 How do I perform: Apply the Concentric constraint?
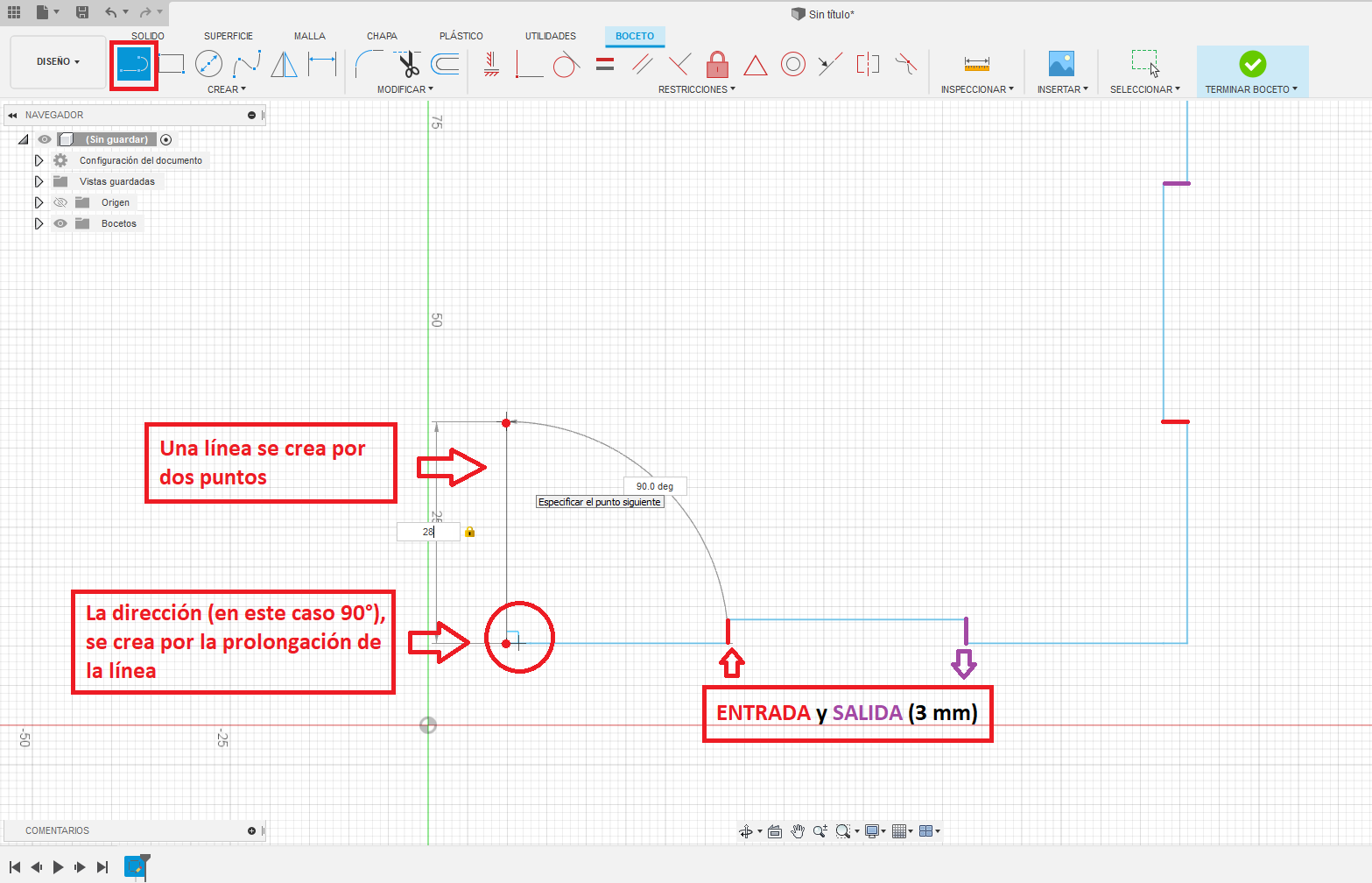click(793, 64)
